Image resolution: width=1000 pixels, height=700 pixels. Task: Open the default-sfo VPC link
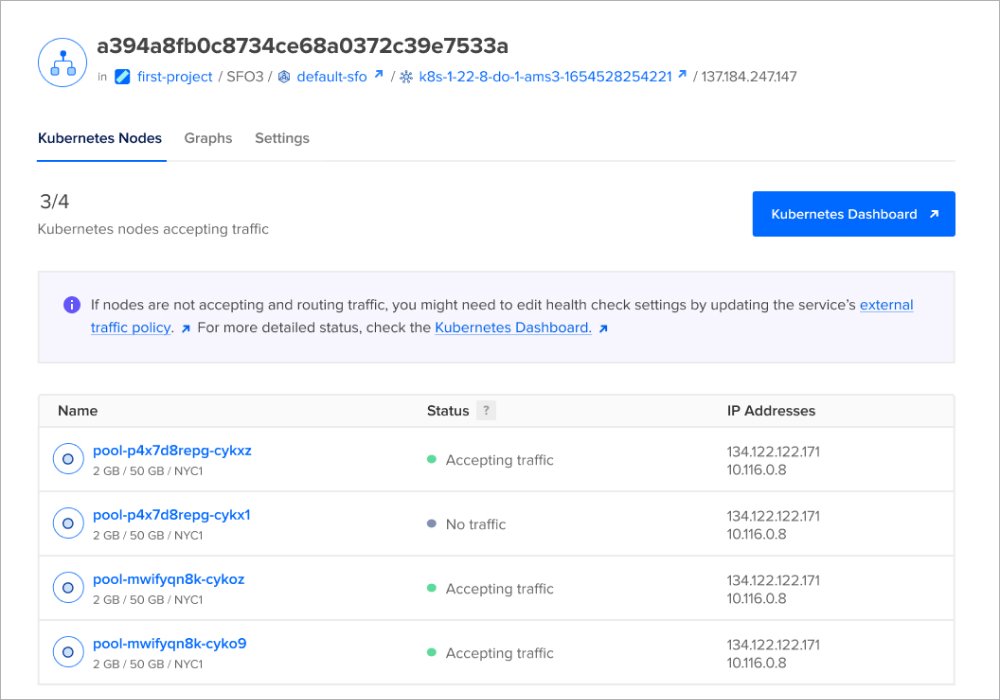(x=332, y=77)
